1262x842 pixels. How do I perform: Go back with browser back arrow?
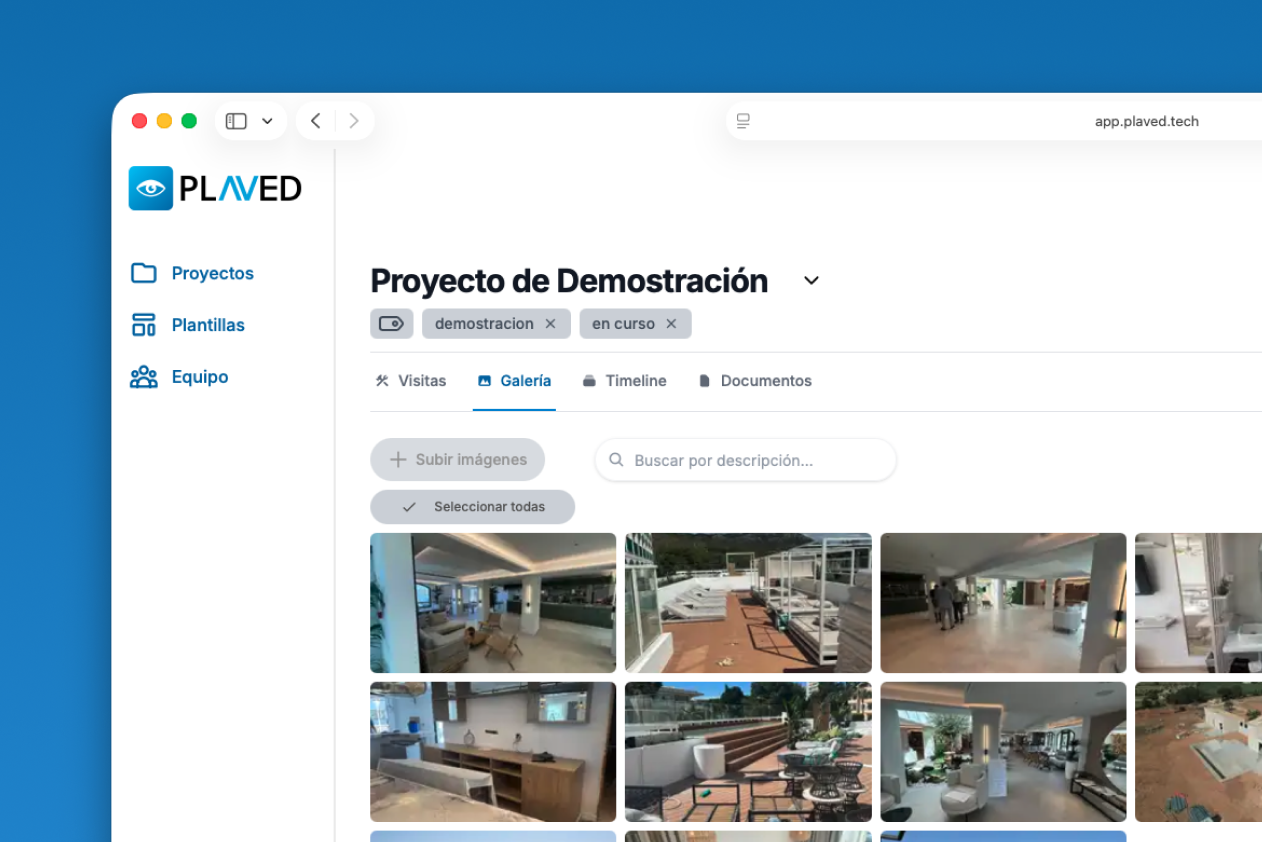(315, 121)
